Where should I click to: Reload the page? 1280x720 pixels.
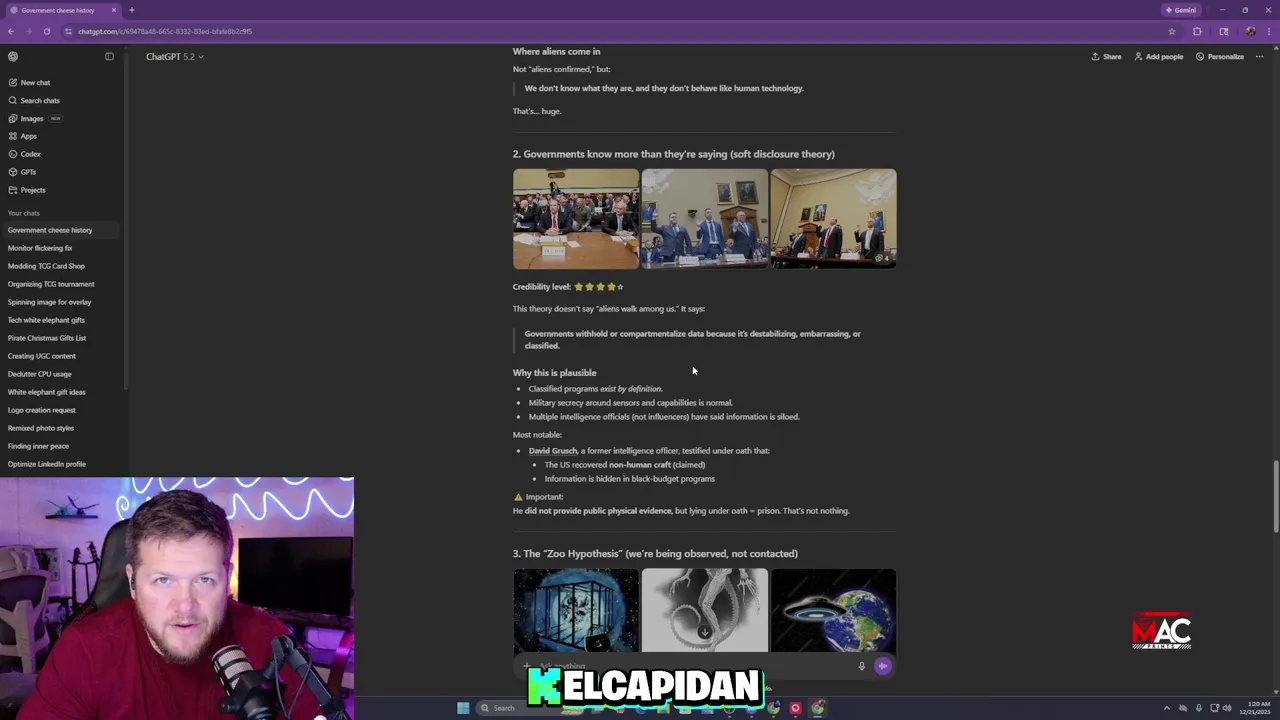[46, 31]
